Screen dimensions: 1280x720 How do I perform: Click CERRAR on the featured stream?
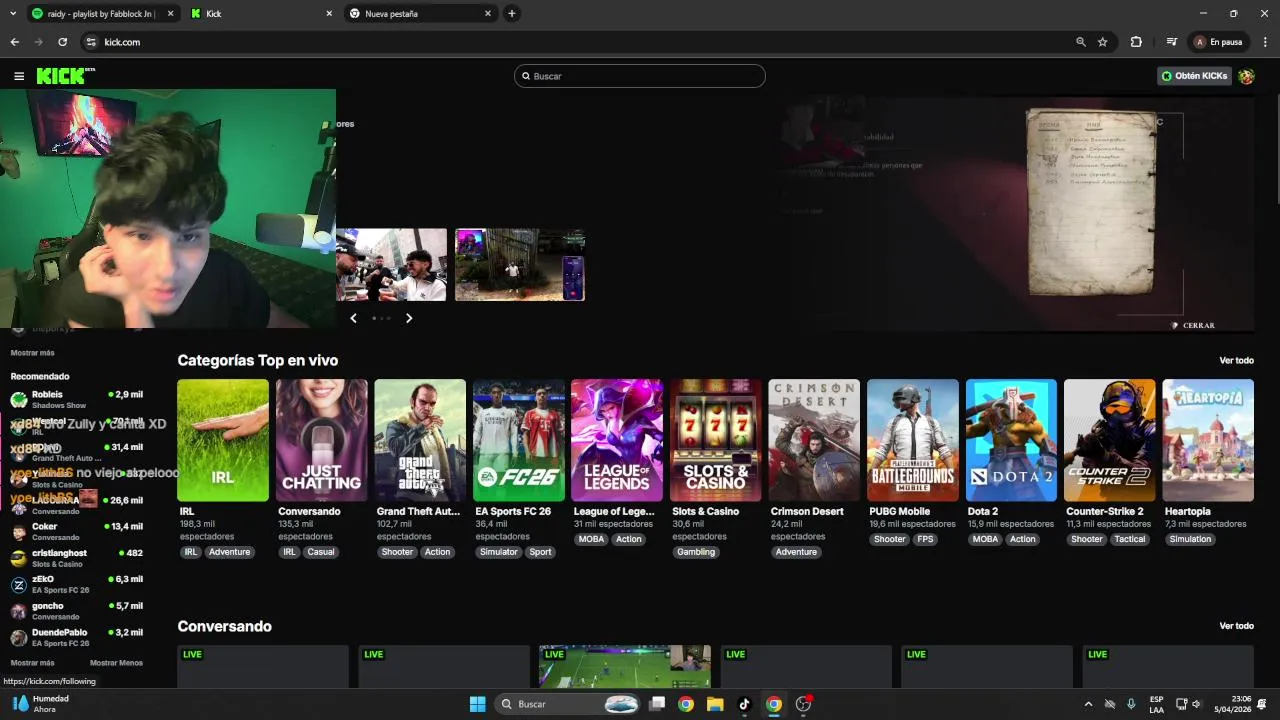pos(1194,325)
